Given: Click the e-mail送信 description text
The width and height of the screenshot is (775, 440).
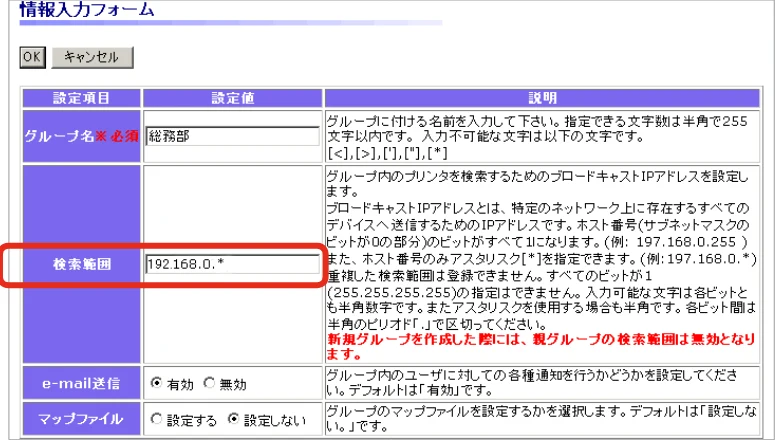Looking at the screenshot, I should (x=532, y=383).
